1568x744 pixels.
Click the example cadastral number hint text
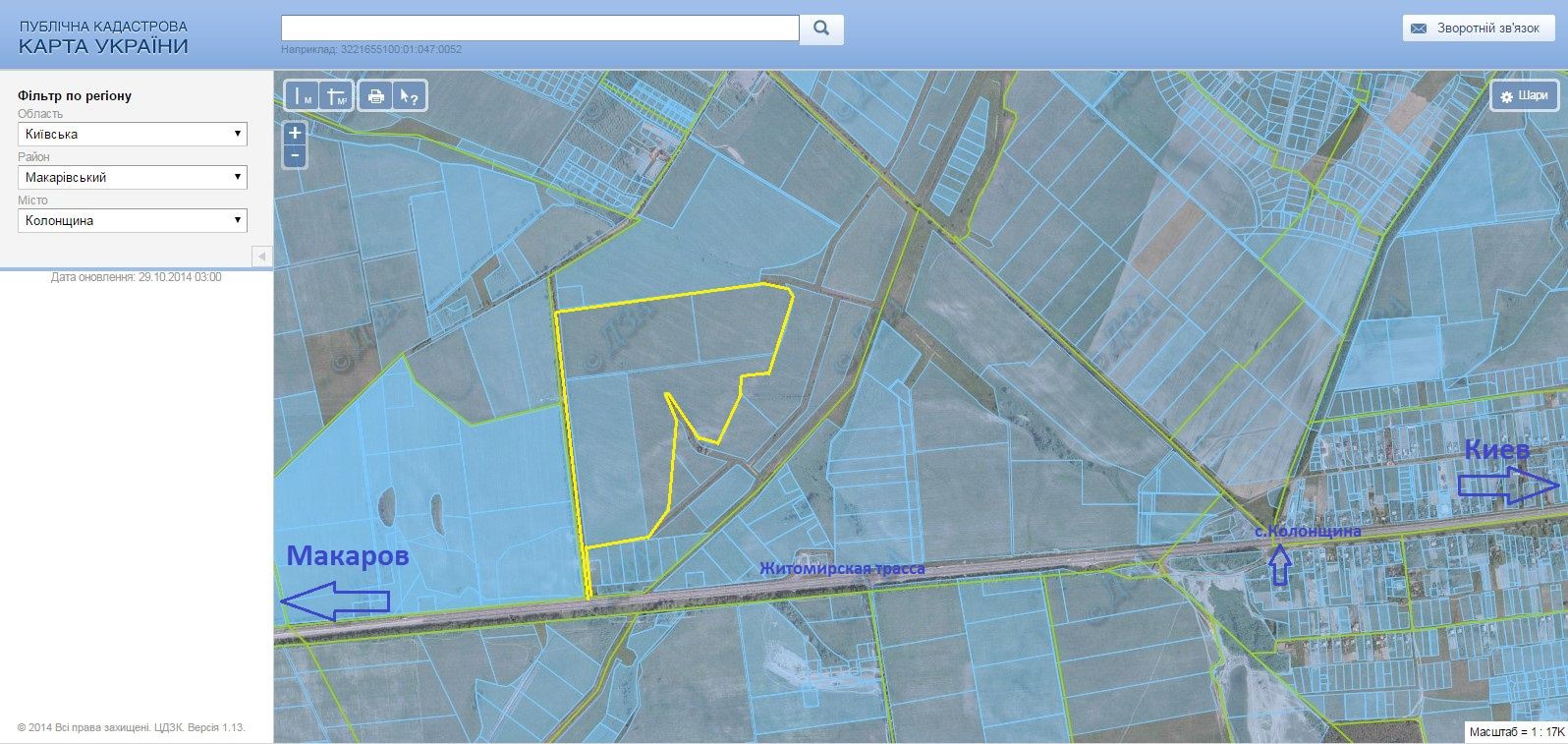(371, 49)
